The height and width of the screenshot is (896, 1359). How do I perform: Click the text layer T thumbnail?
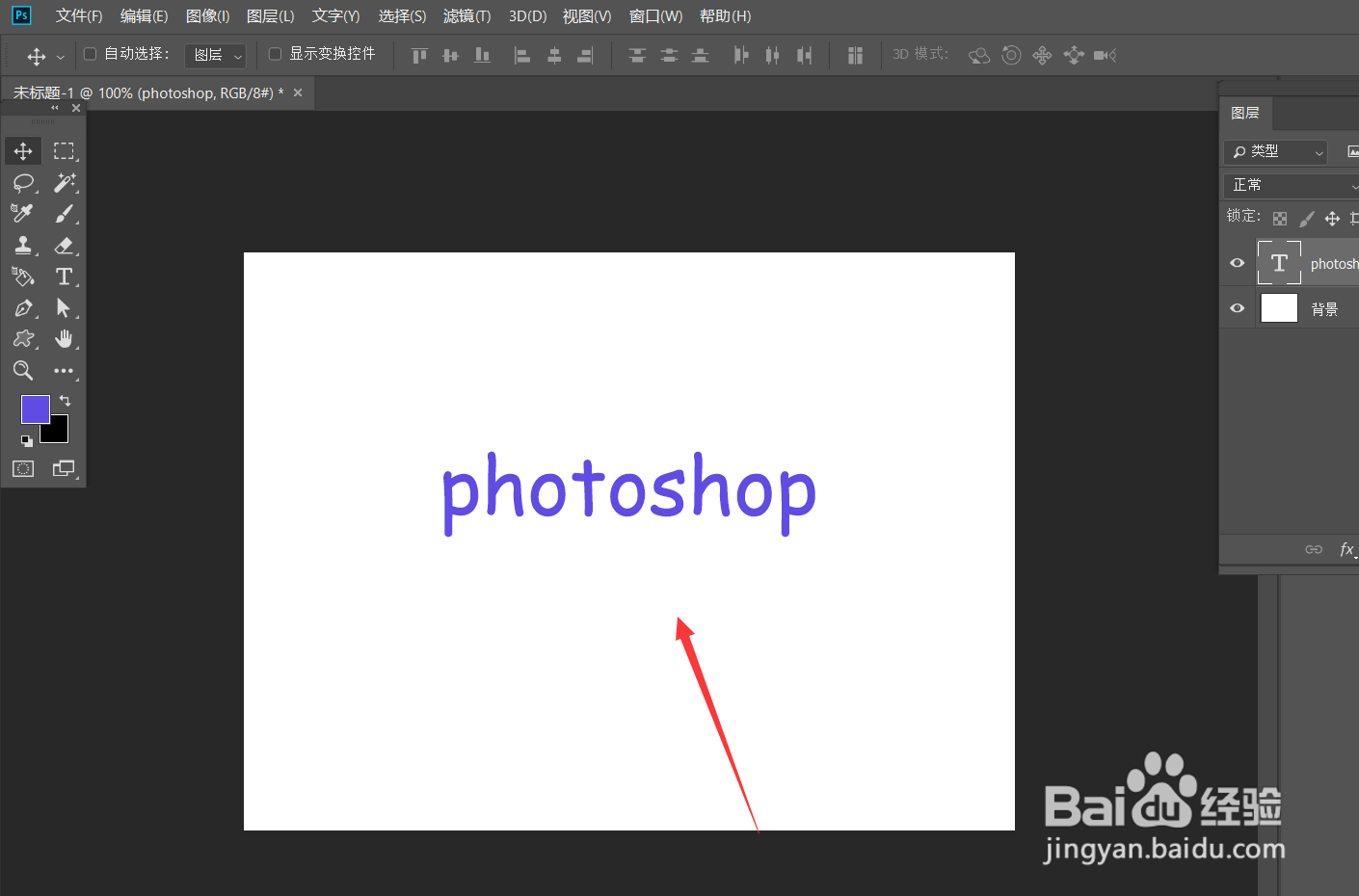tap(1279, 263)
